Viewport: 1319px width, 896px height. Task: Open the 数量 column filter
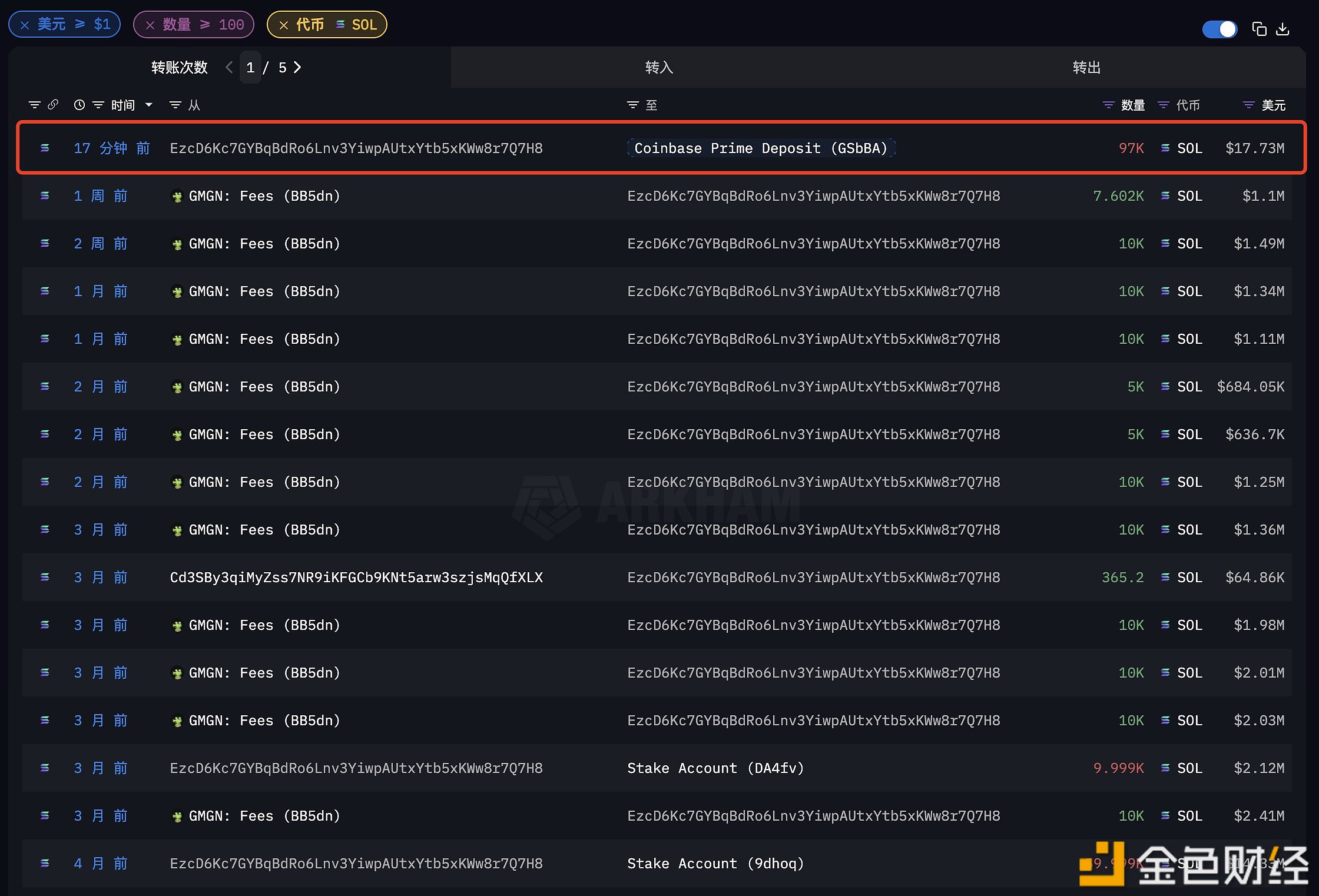pyautogui.click(x=1108, y=105)
